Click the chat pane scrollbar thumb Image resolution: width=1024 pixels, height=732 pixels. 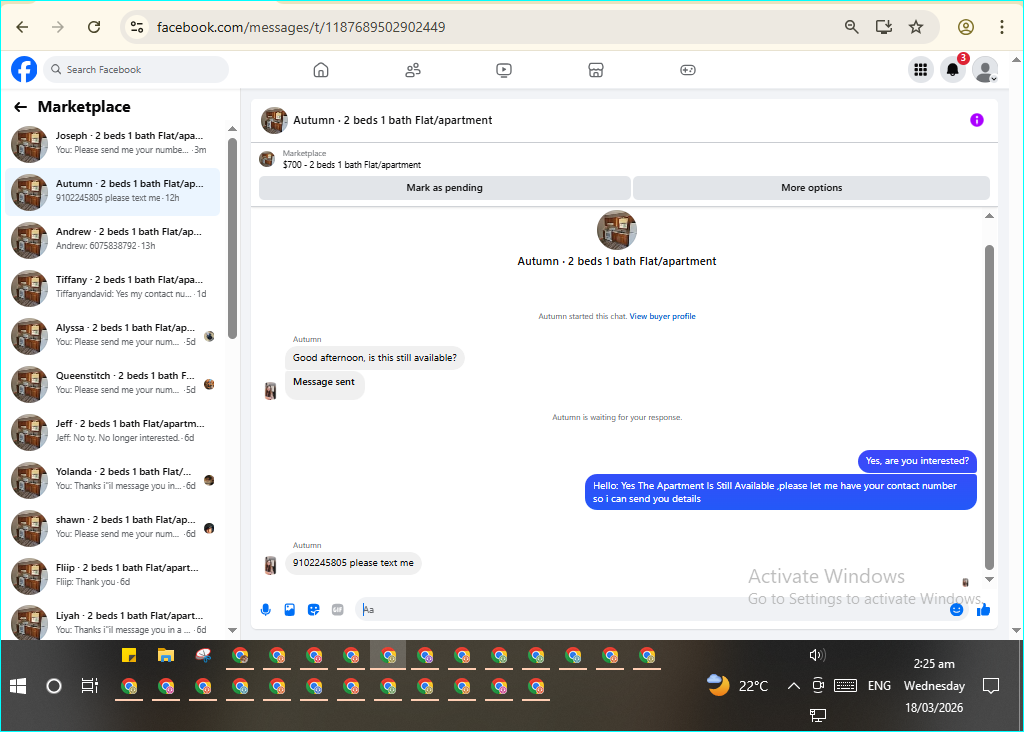(x=989, y=407)
